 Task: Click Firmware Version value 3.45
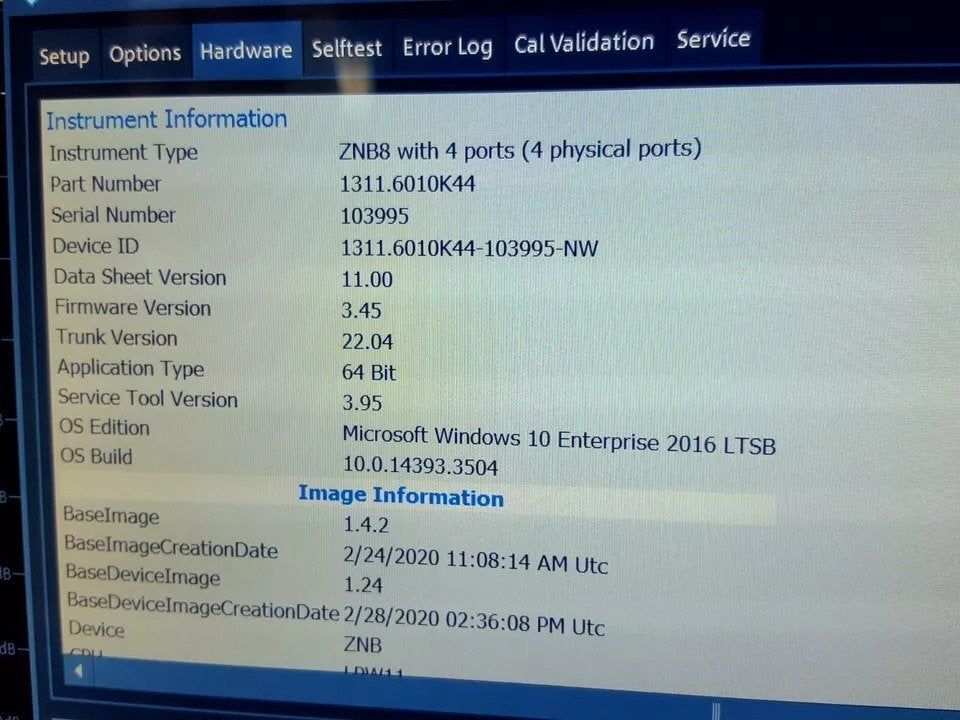point(361,310)
